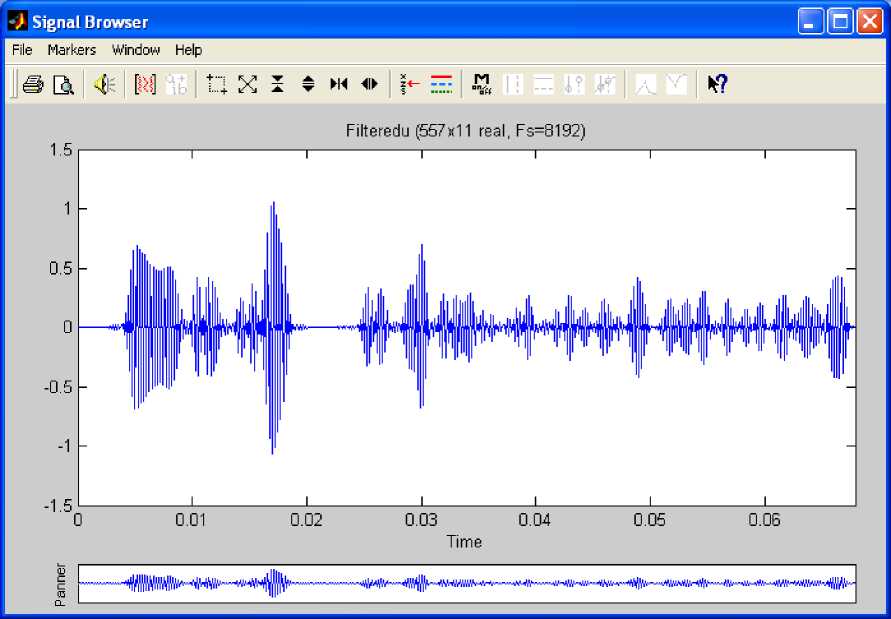The image size is (891, 619).
Task: Play the selected signal with speaker icon
Action: tap(104, 85)
